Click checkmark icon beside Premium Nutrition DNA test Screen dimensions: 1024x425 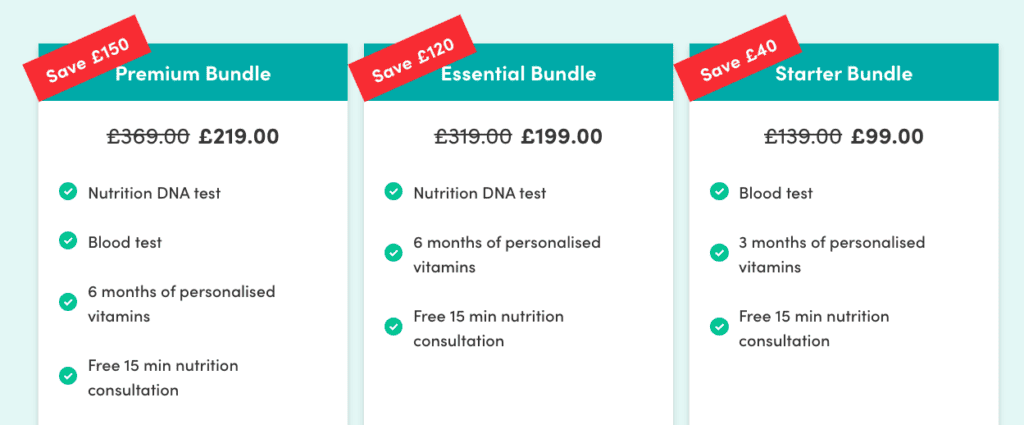click(68, 192)
